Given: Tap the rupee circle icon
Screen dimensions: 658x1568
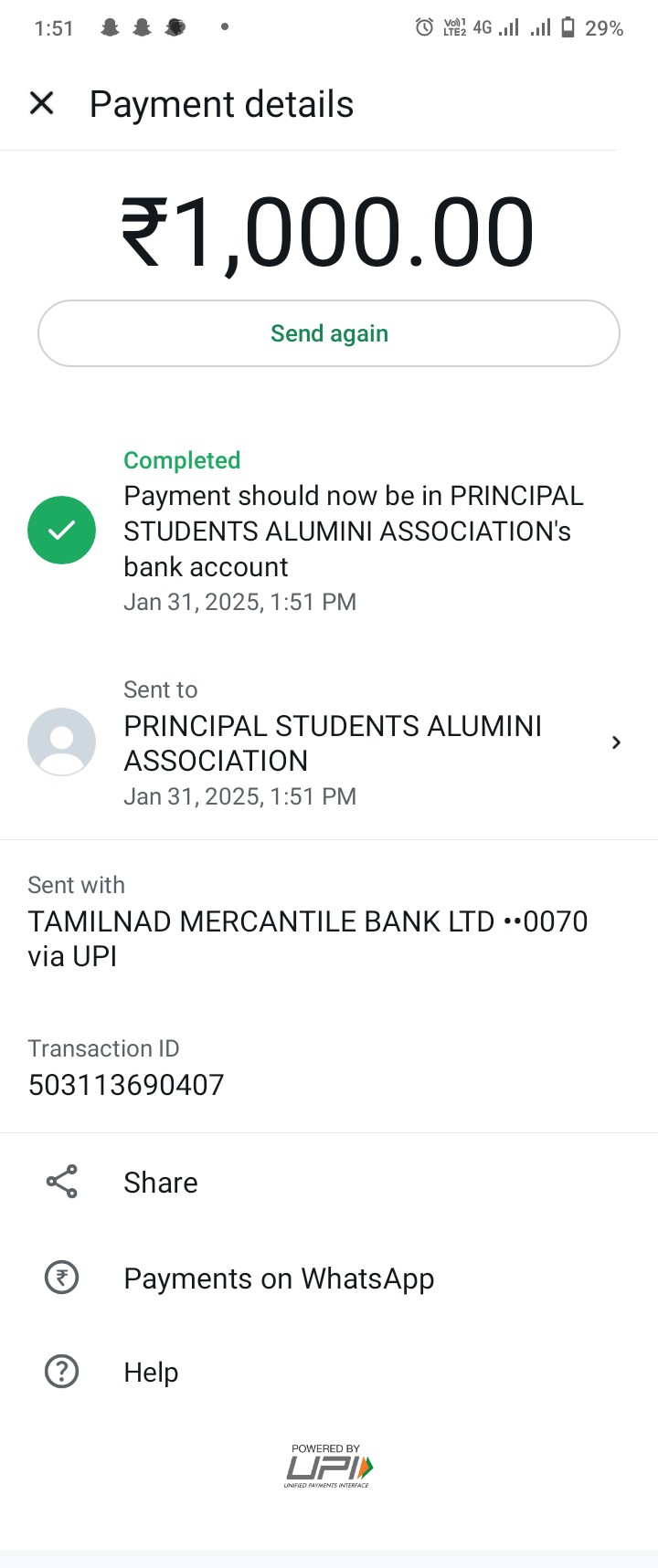Looking at the screenshot, I should tap(61, 1277).
